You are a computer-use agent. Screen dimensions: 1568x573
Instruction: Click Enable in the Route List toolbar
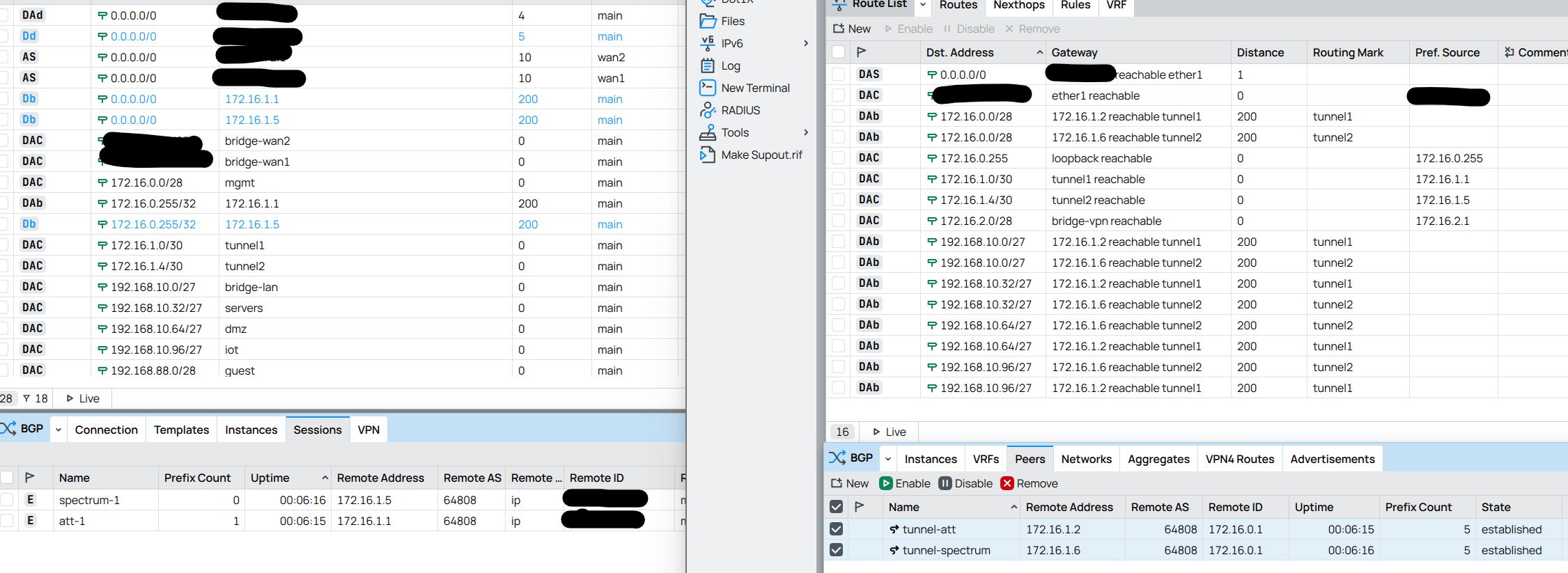coord(908,29)
